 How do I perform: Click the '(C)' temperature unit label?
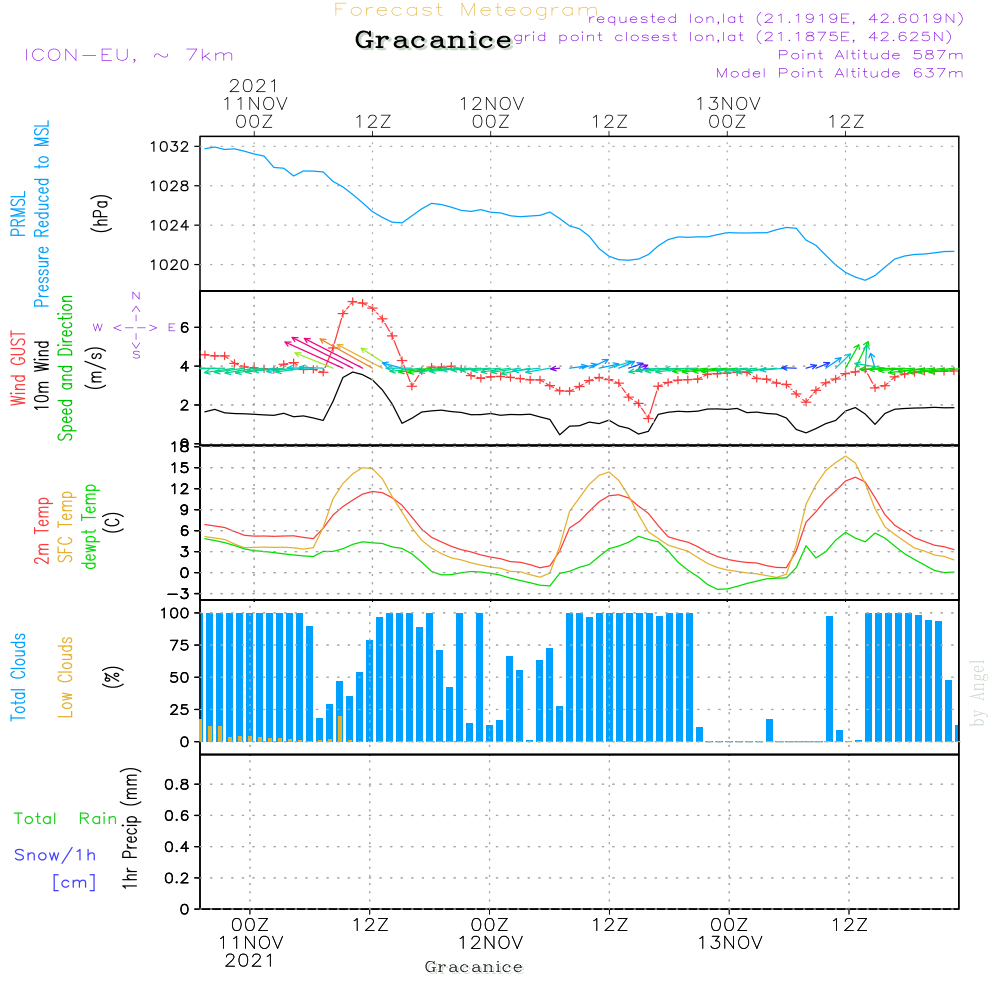(x=113, y=523)
